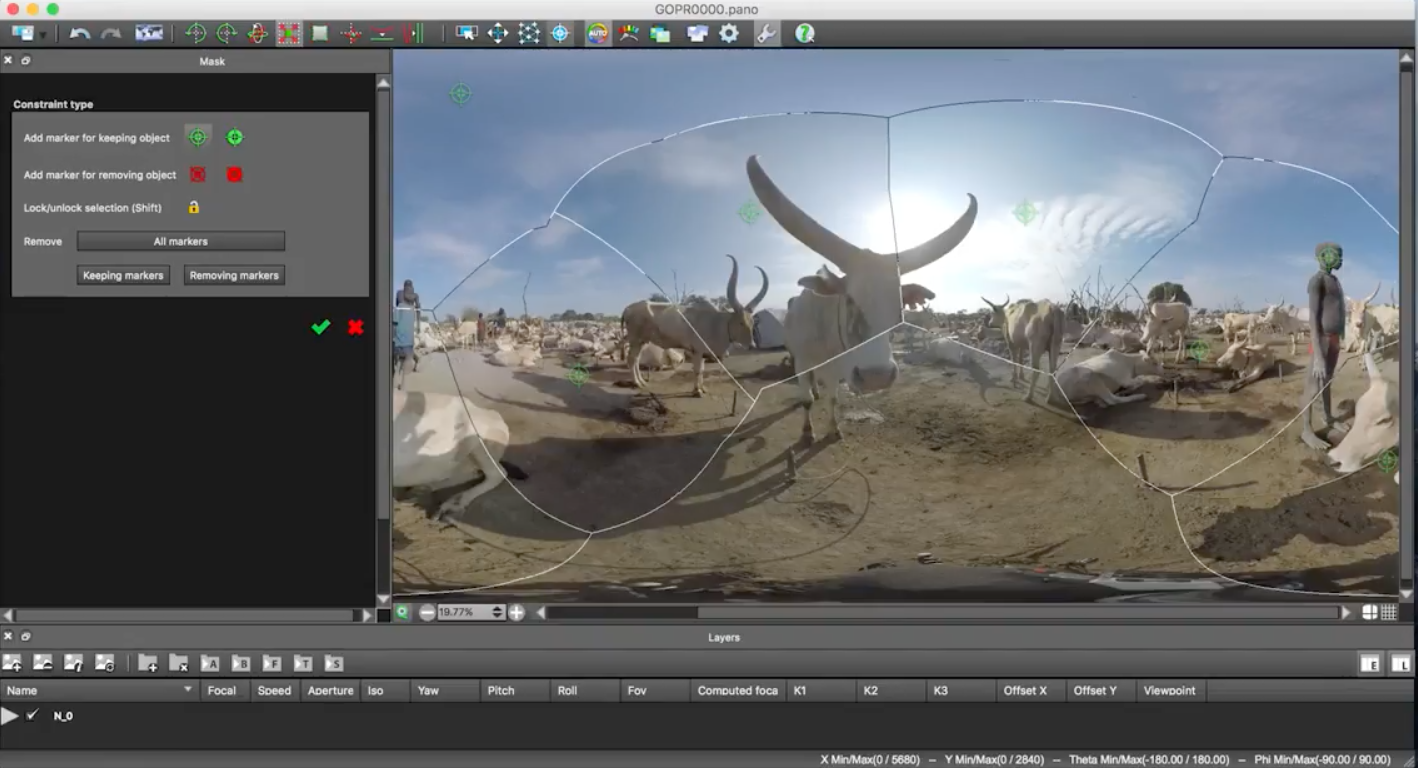
Task: Toggle the grid view button beside the scrollbar
Action: (1388, 612)
